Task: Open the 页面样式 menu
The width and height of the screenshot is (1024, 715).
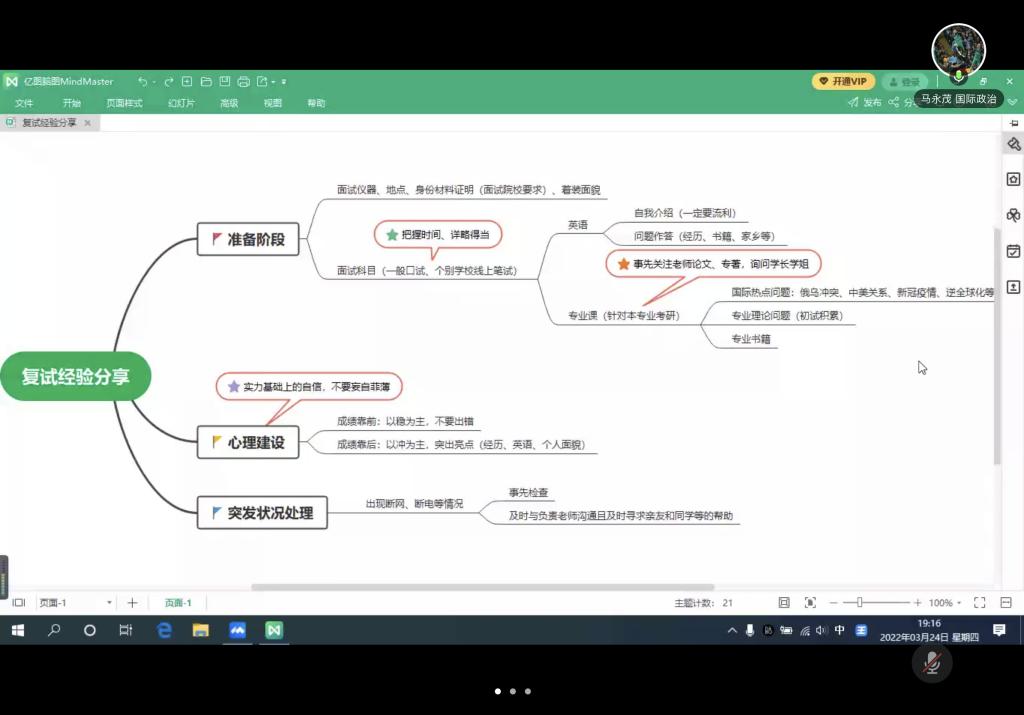Action: 125,103
